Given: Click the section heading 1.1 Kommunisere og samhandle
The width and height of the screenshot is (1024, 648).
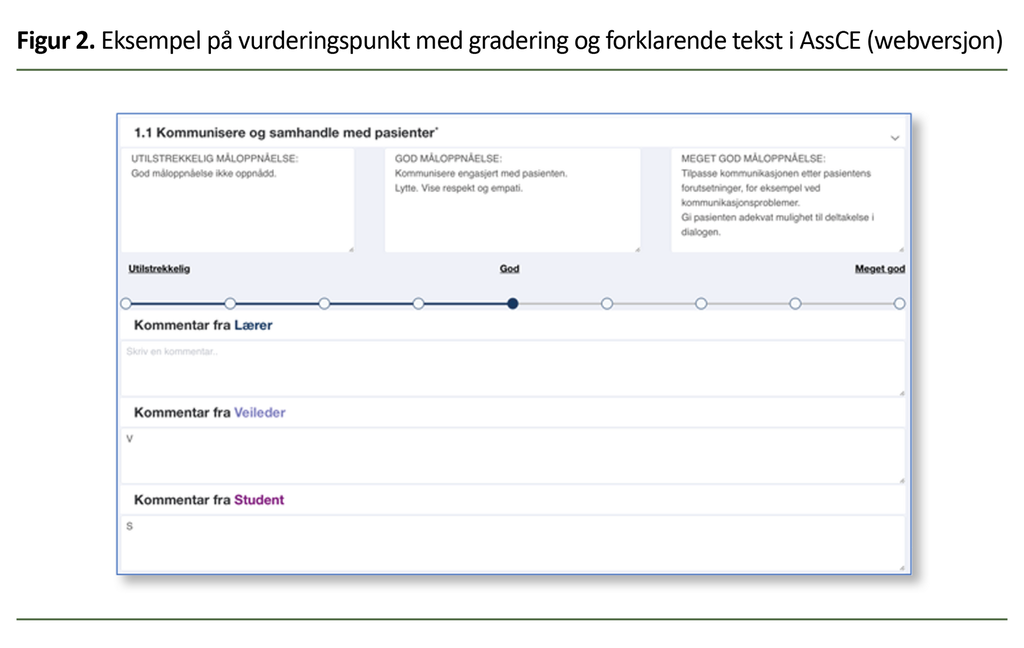Looking at the screenshot, I should pyautogui.click(x=286, y=132).
